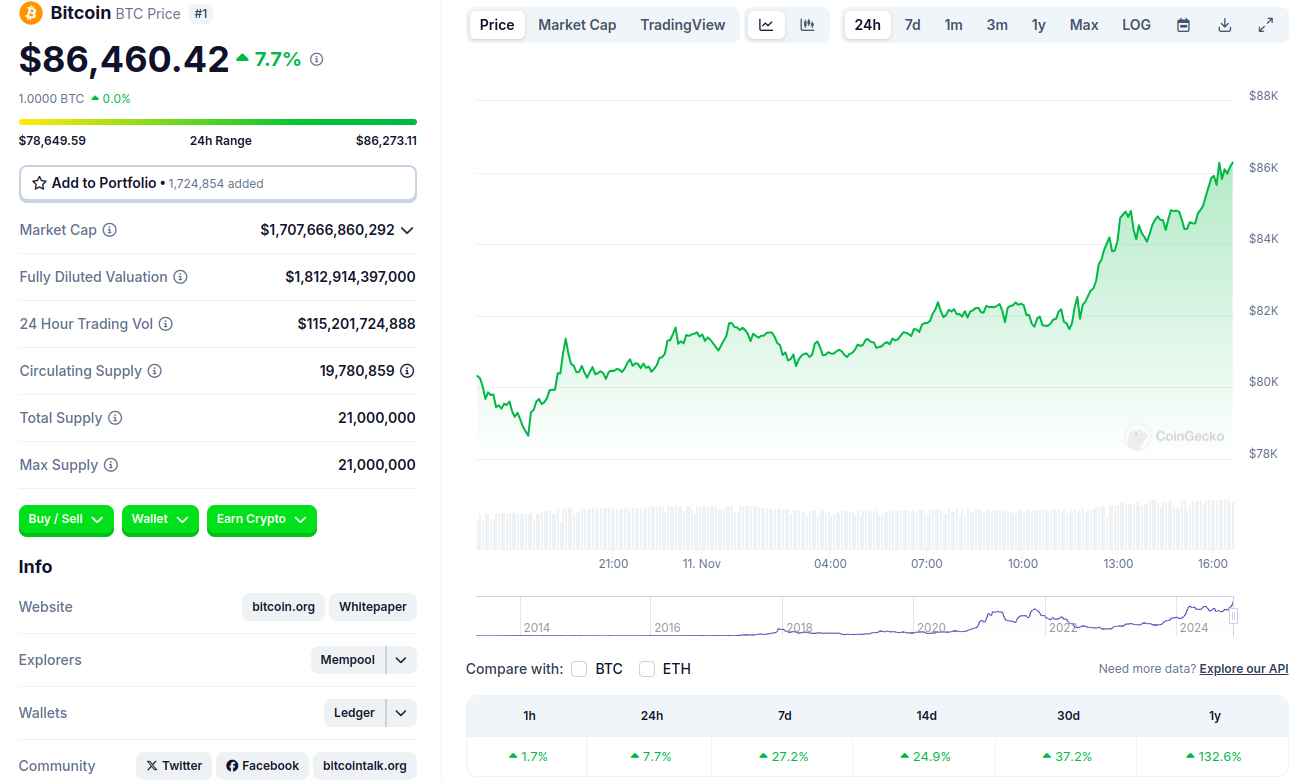
Task: Click the $1,707,666,860,292 market cap value
Action: coord(327,230)
